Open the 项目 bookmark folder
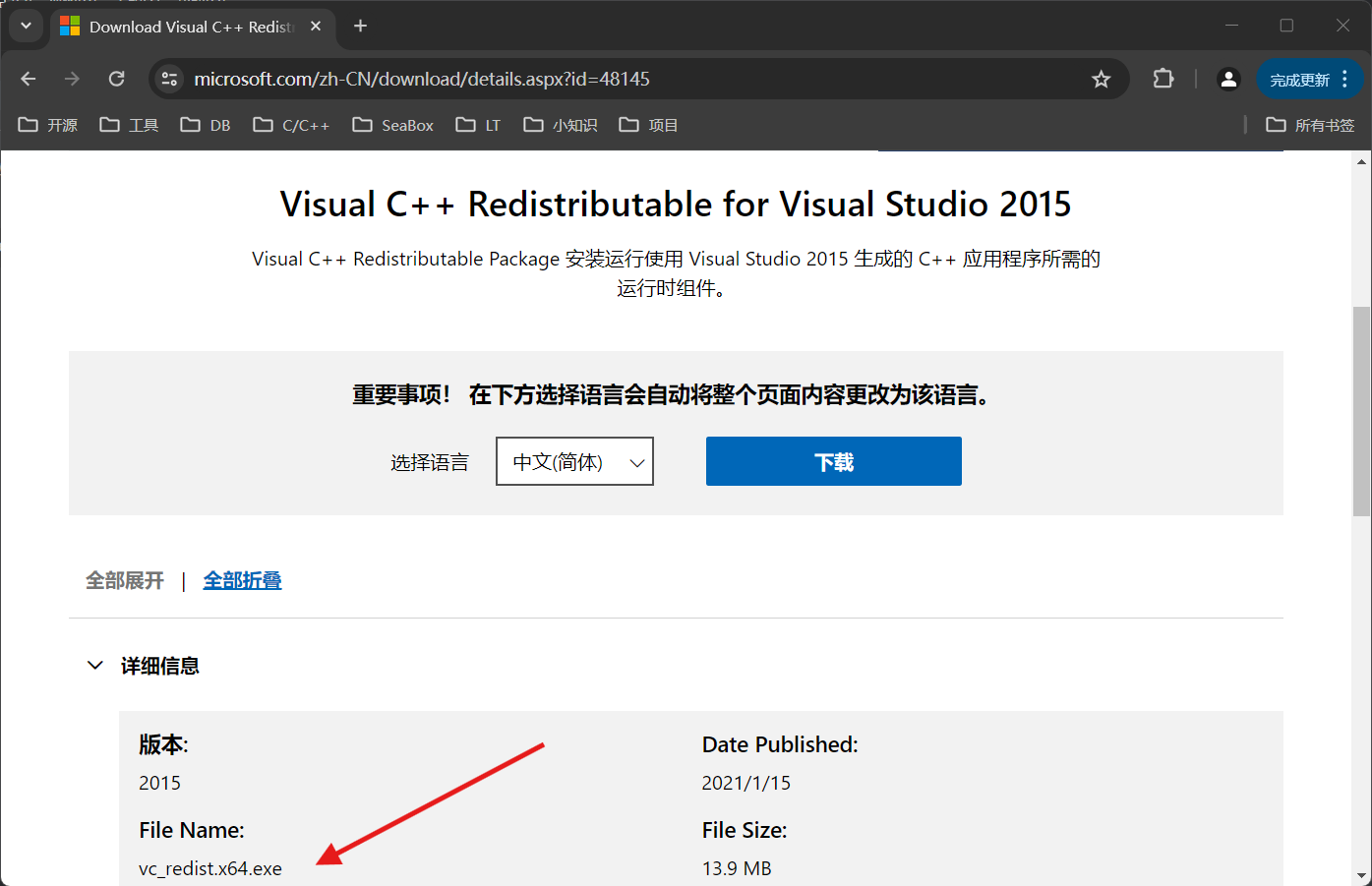Screen dimensions: 1372x886 click(x=648, y=125)
